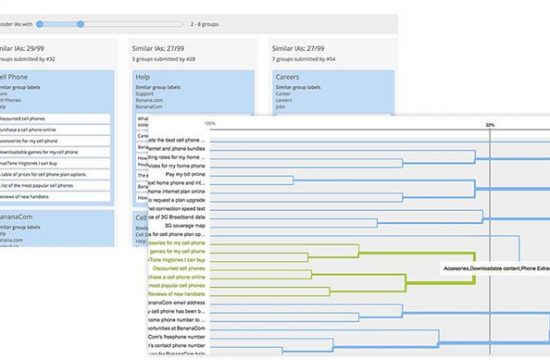Select the 'Discounted cell phones' card in Cell Phone group

55,119
